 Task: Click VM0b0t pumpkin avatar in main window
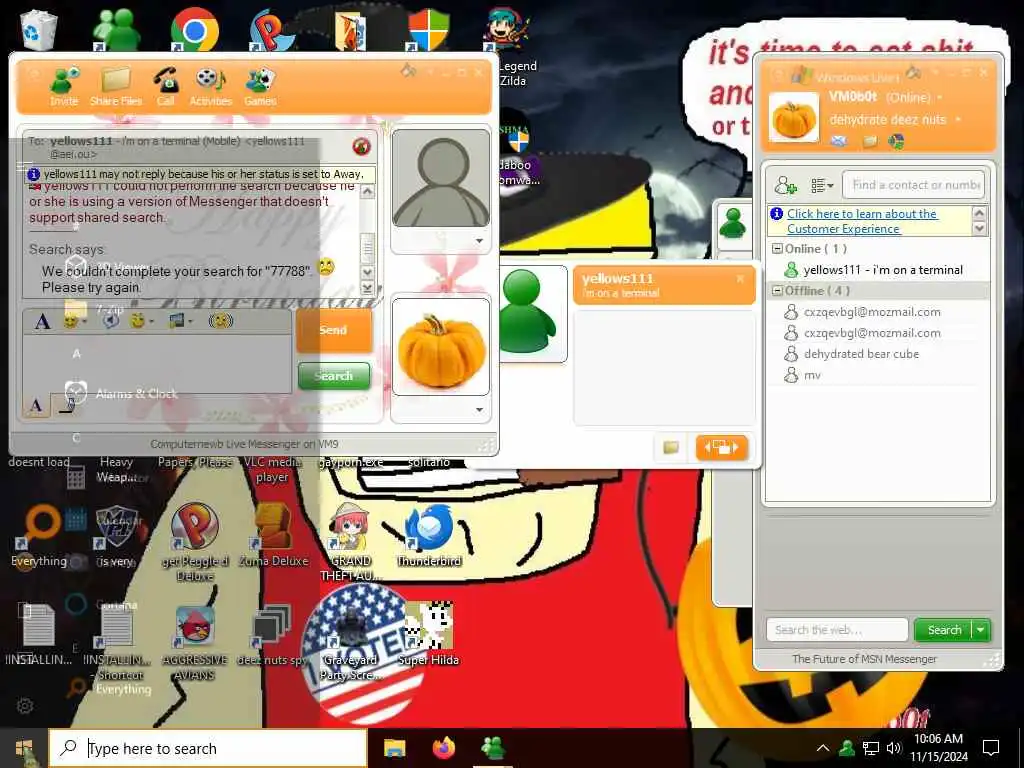point(793,118)
